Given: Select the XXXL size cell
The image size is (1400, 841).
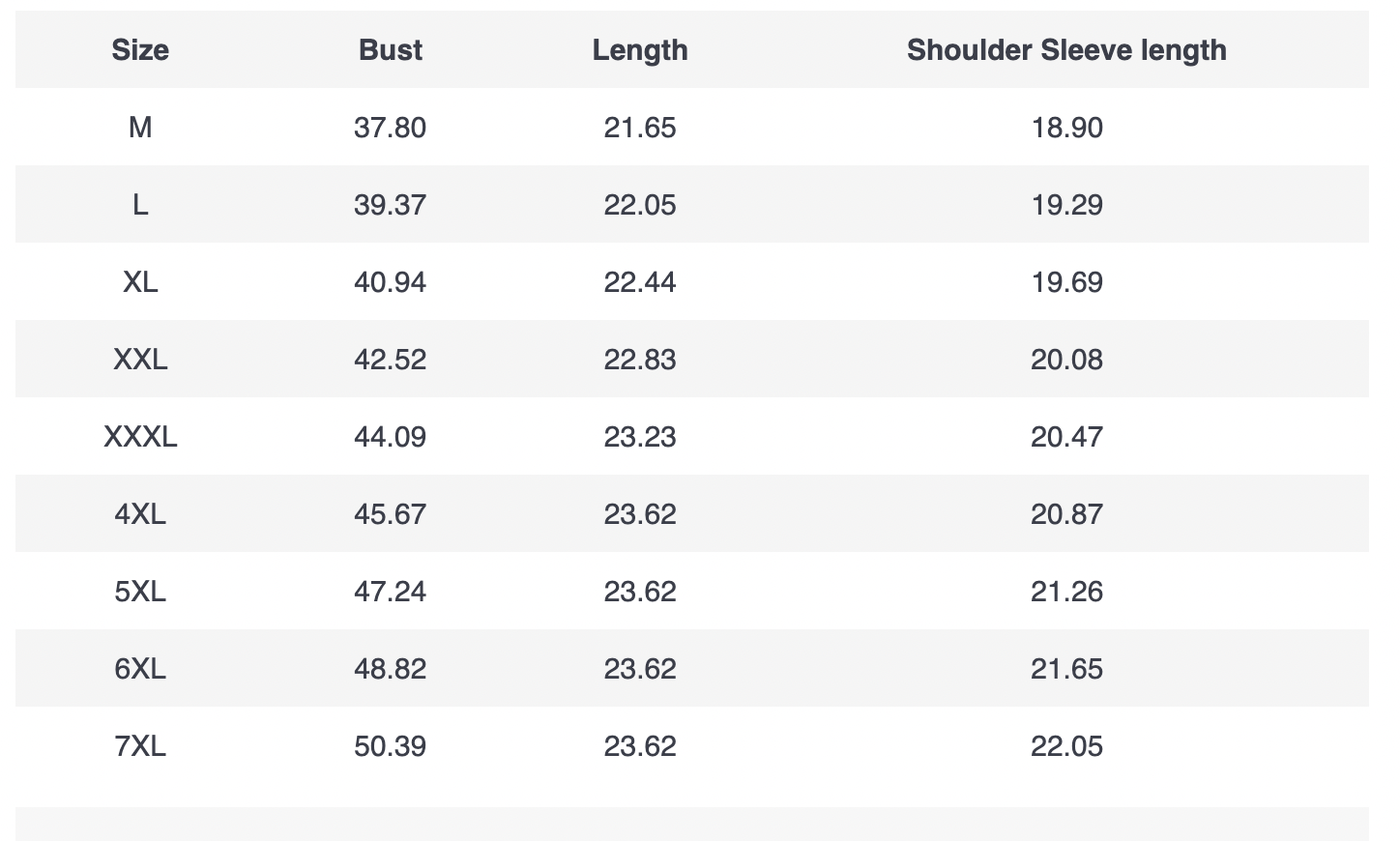Looking at the screenshot, I should (x=140, y=437).
